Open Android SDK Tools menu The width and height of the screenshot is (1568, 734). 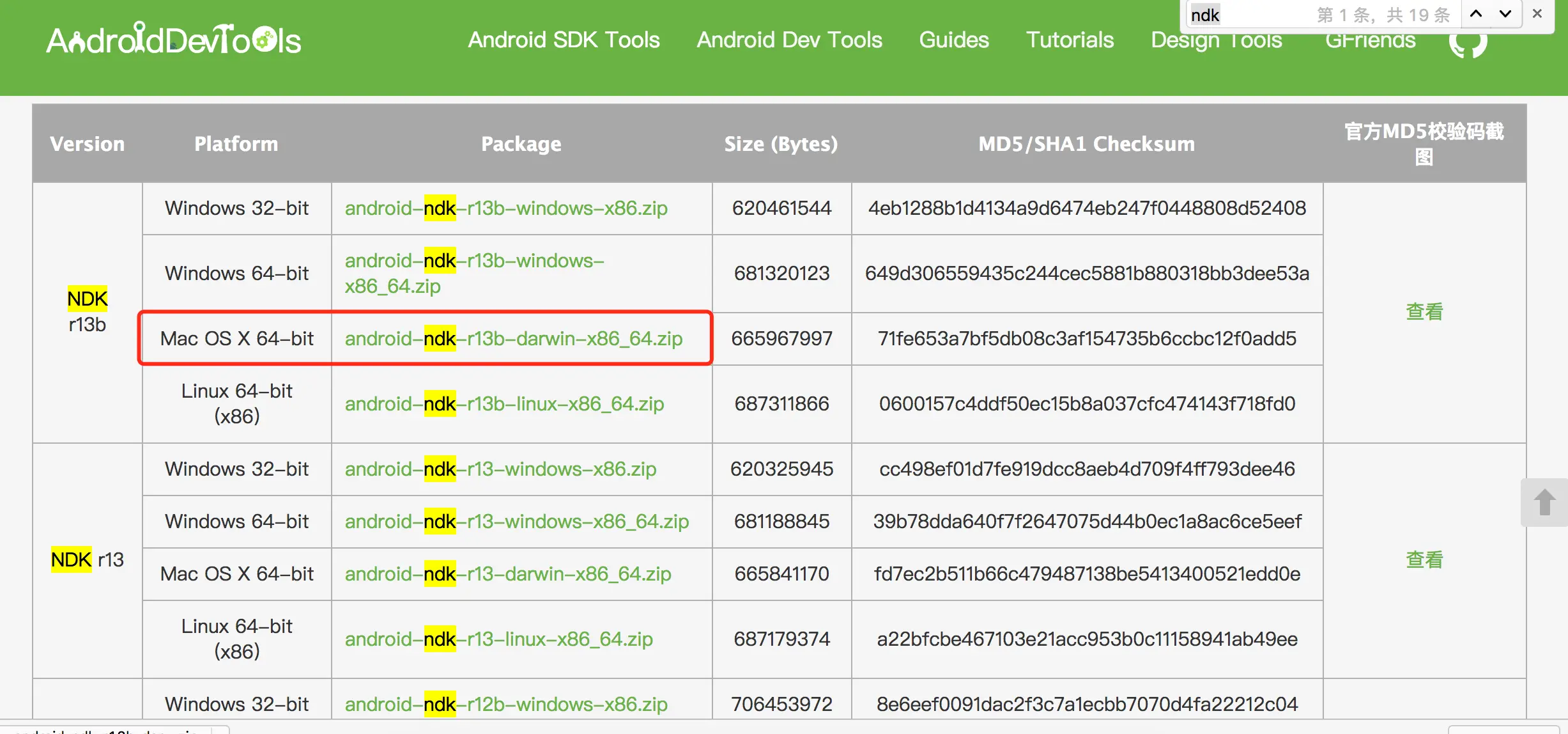(x=564, y=40)
